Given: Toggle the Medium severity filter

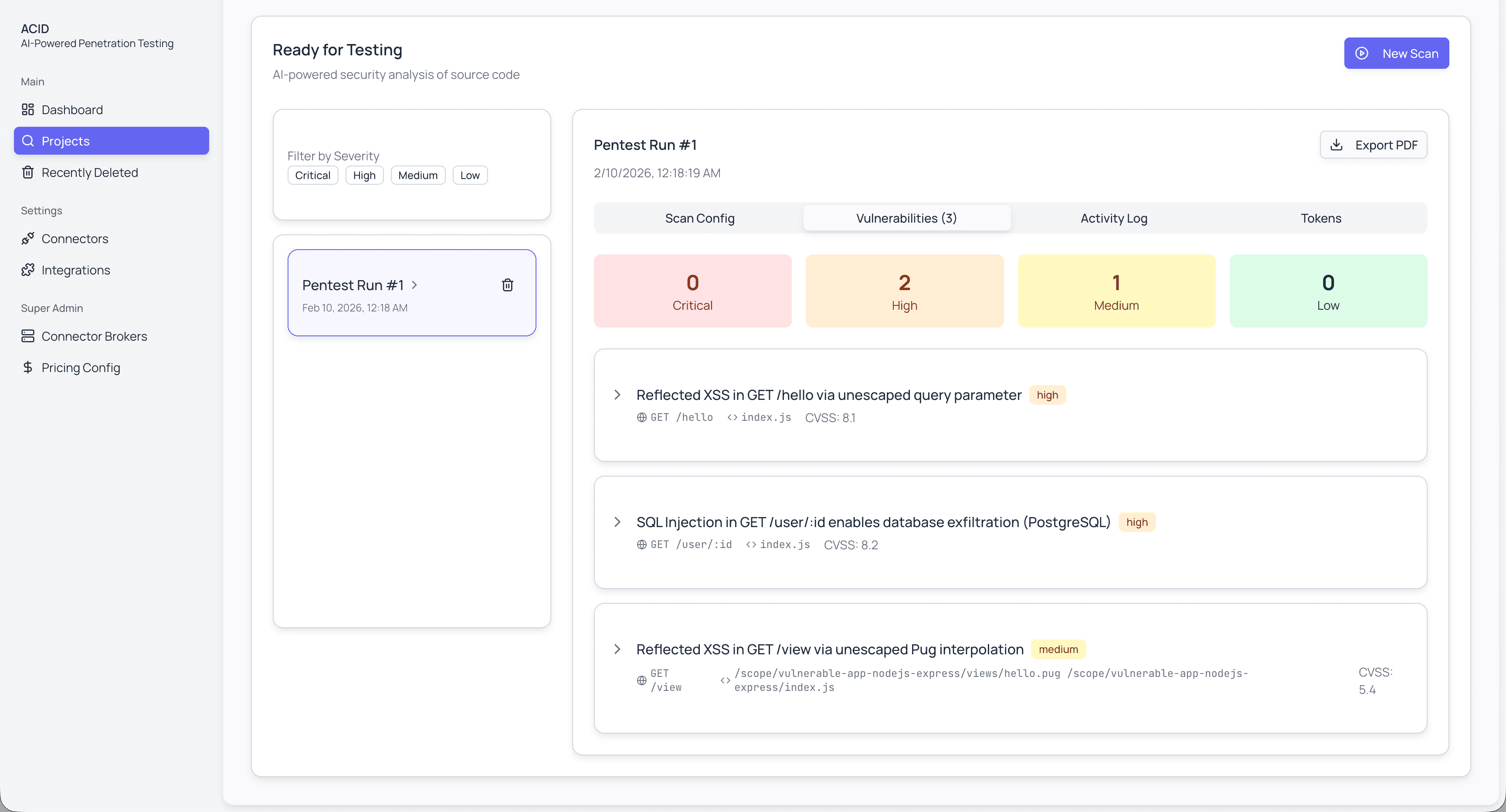Looking at the screenshot, I should 418,175.
